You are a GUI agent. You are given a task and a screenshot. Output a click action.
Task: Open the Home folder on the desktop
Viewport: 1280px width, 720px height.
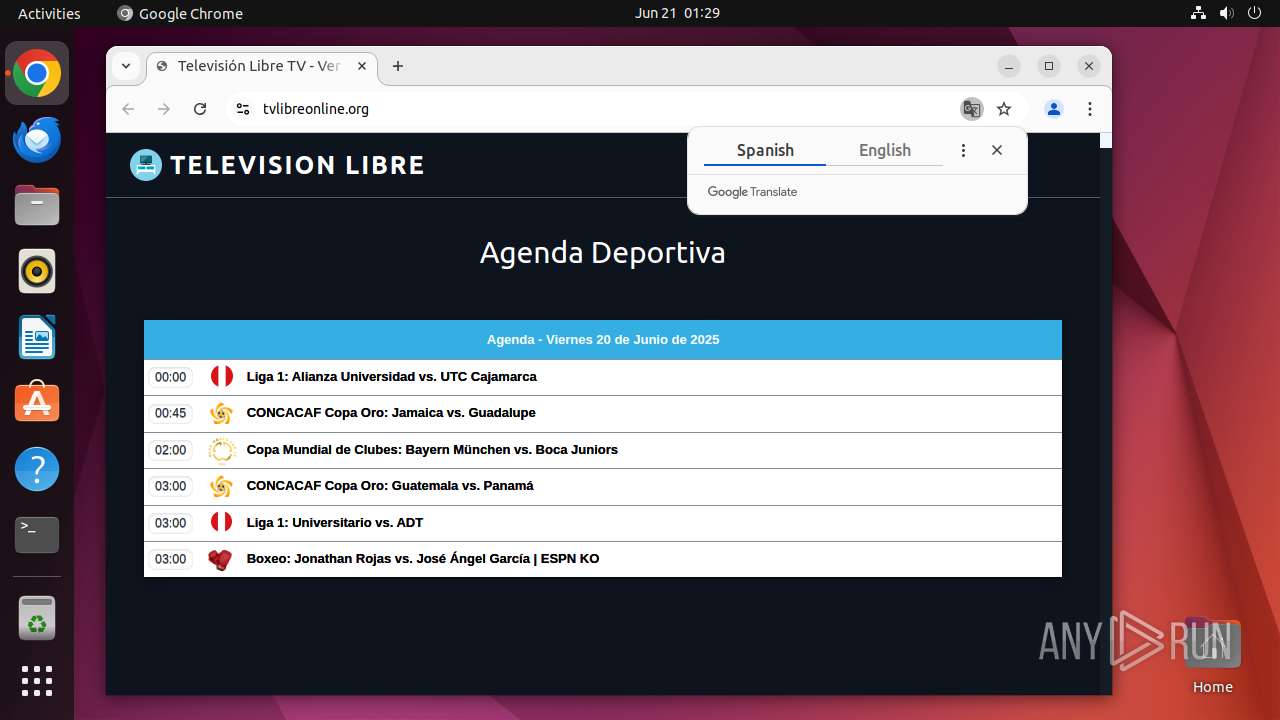(x=1212, y=655)
